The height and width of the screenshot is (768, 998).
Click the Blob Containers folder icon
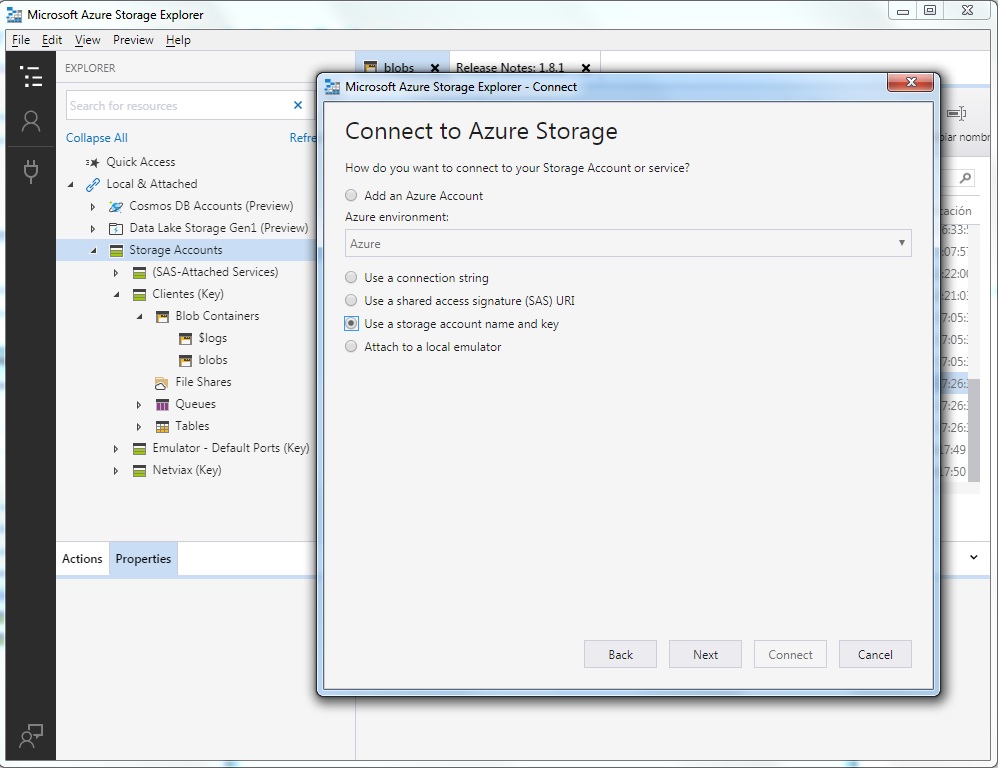click(162, 316)
